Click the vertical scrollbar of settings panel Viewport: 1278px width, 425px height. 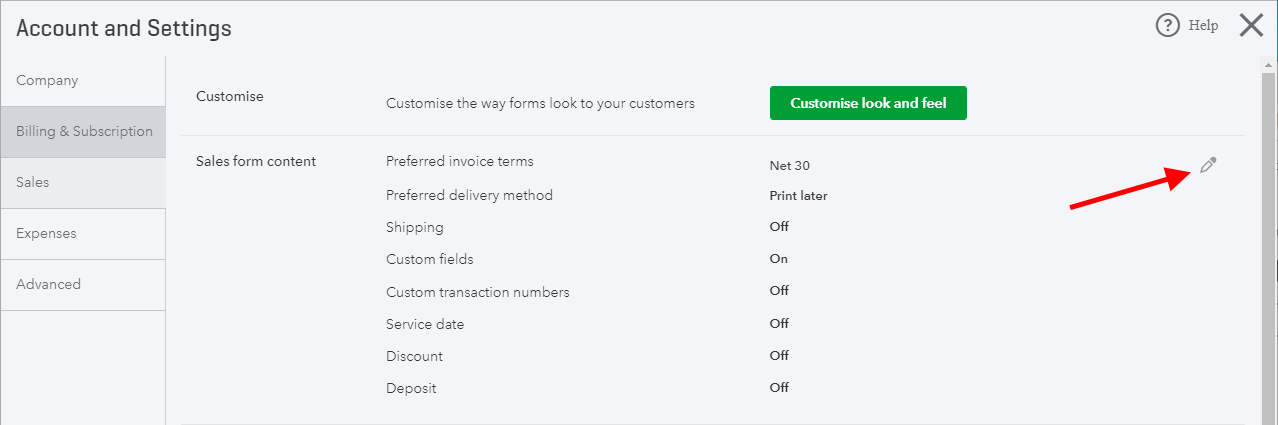(x=1268, y=240)
